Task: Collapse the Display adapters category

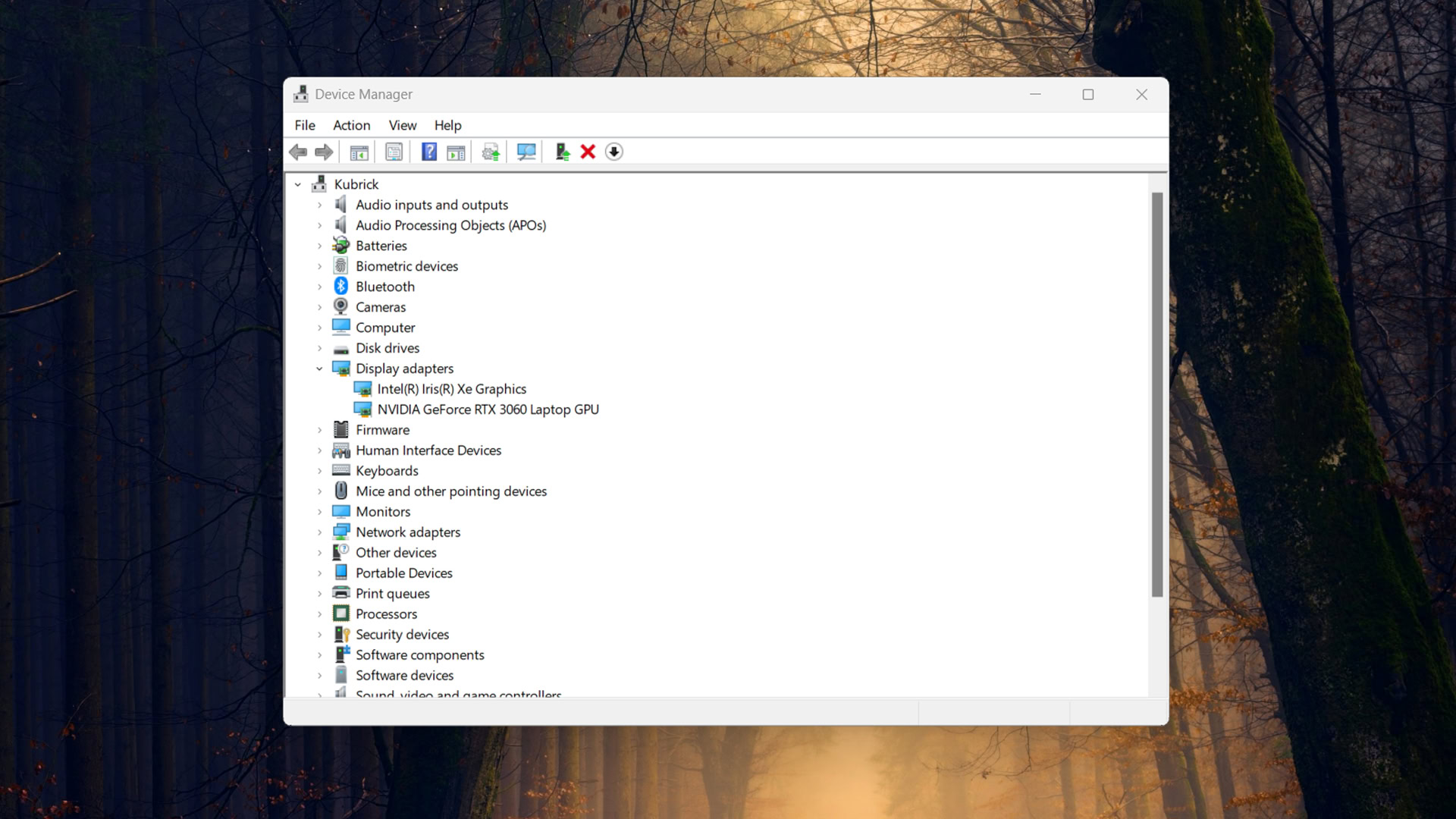Action: coord(319,369)
